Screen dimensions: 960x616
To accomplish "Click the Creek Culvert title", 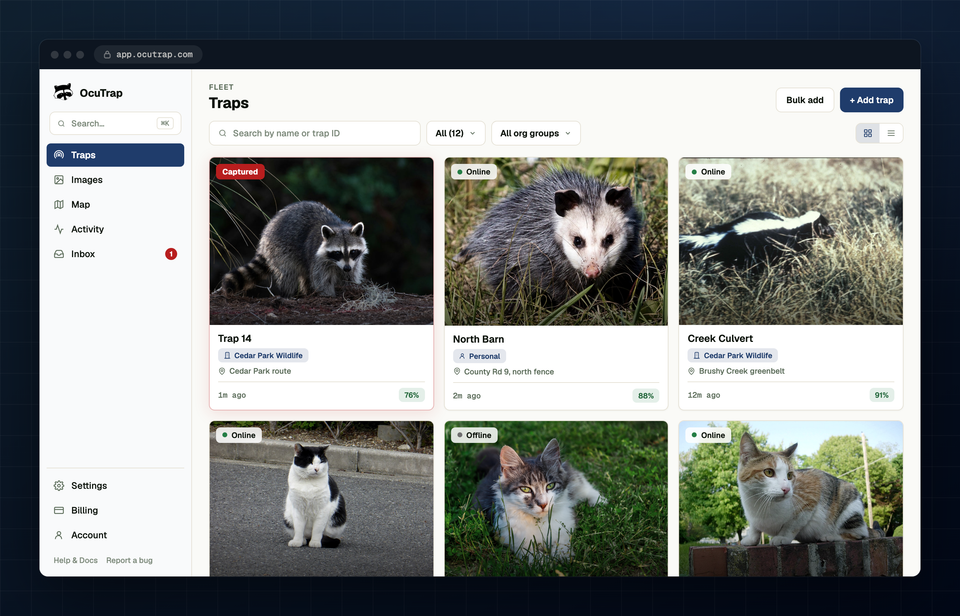I will 720,339.
